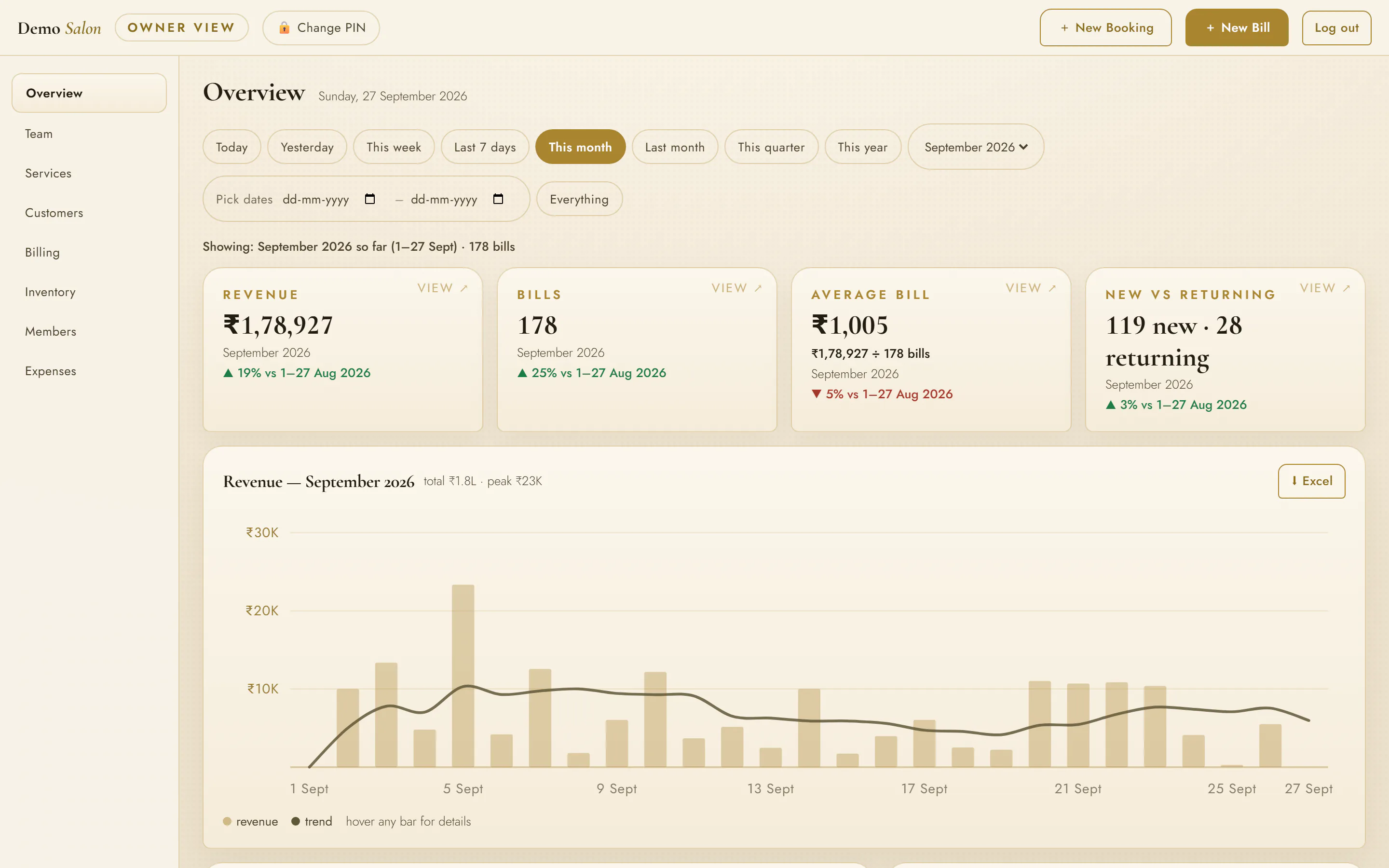The width and height of the screenshot is (1389, 868).
Task: Click the OWNER VIEW badge
Action: coord(181,27)
